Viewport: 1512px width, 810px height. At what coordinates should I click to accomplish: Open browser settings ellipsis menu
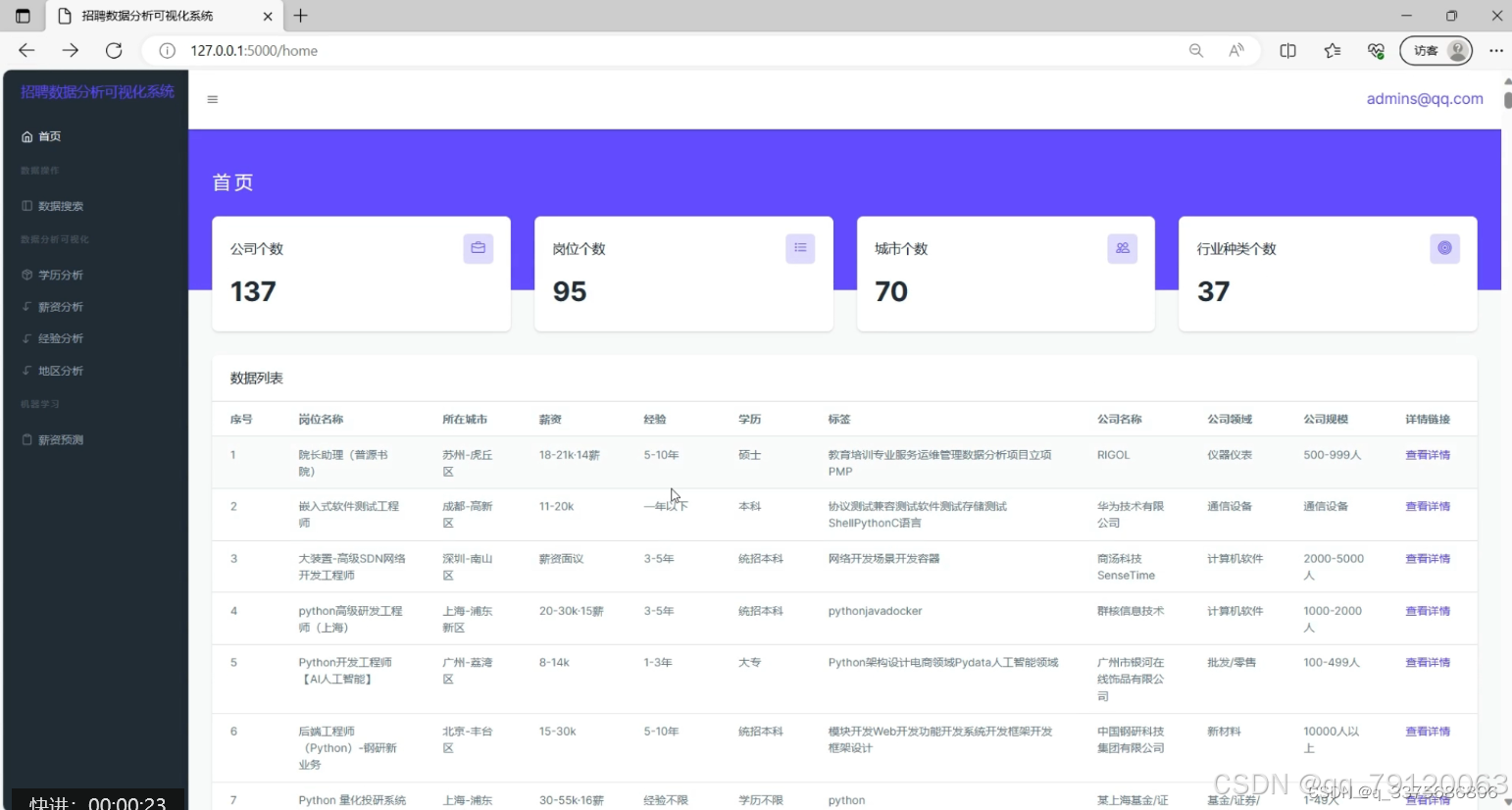[1495, 50]
